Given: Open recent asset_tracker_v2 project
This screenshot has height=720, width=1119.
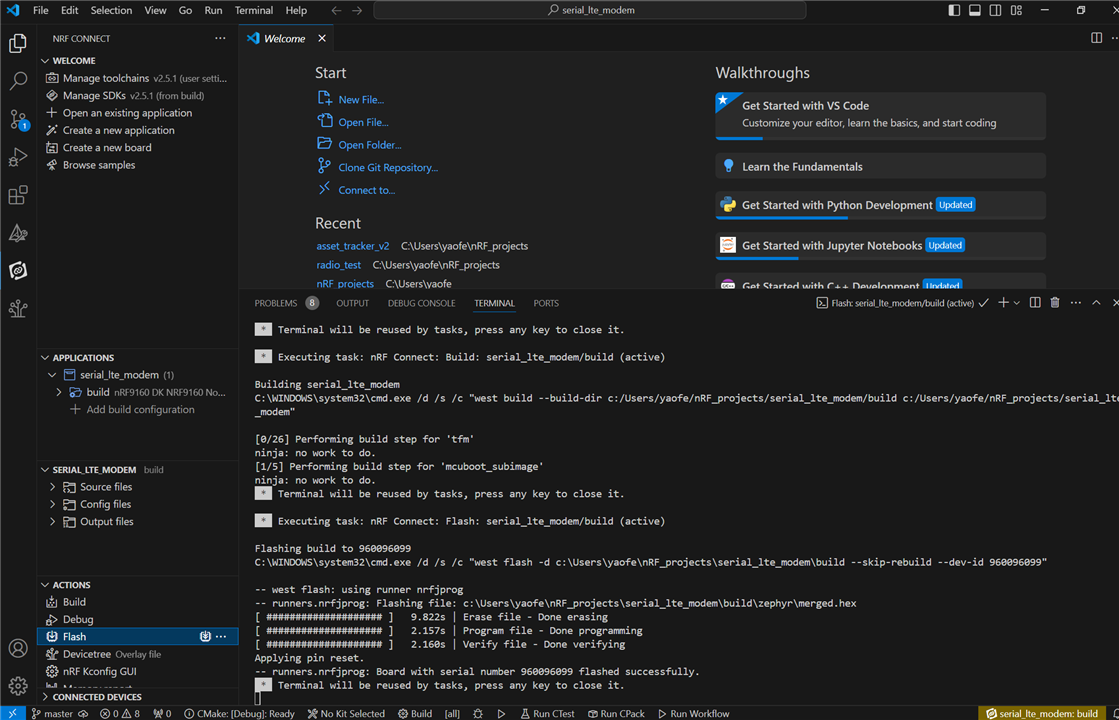Looking at the screenshot, I should [353, 246].
